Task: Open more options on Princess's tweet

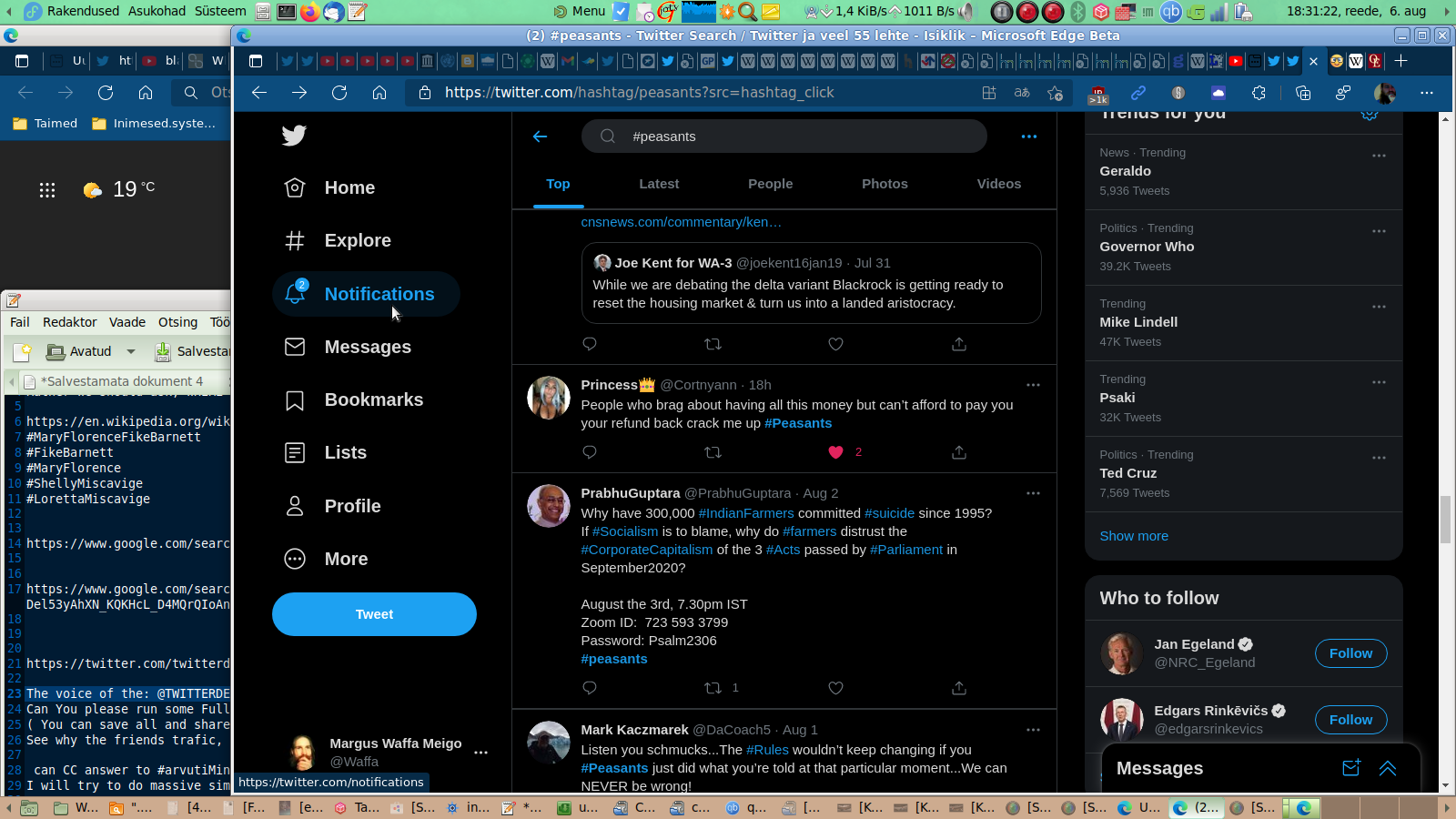Action: (x=1033, y=385)
